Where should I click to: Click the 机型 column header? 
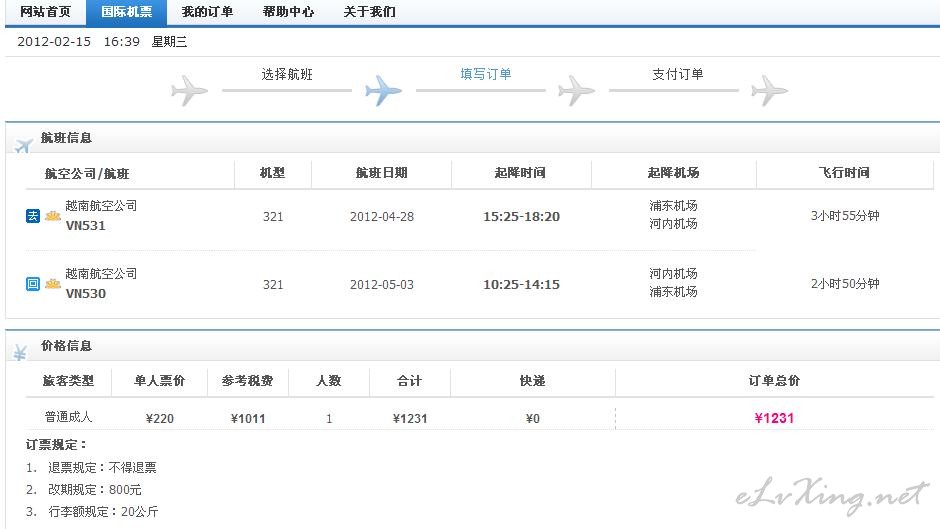click(x=272, y=173)
